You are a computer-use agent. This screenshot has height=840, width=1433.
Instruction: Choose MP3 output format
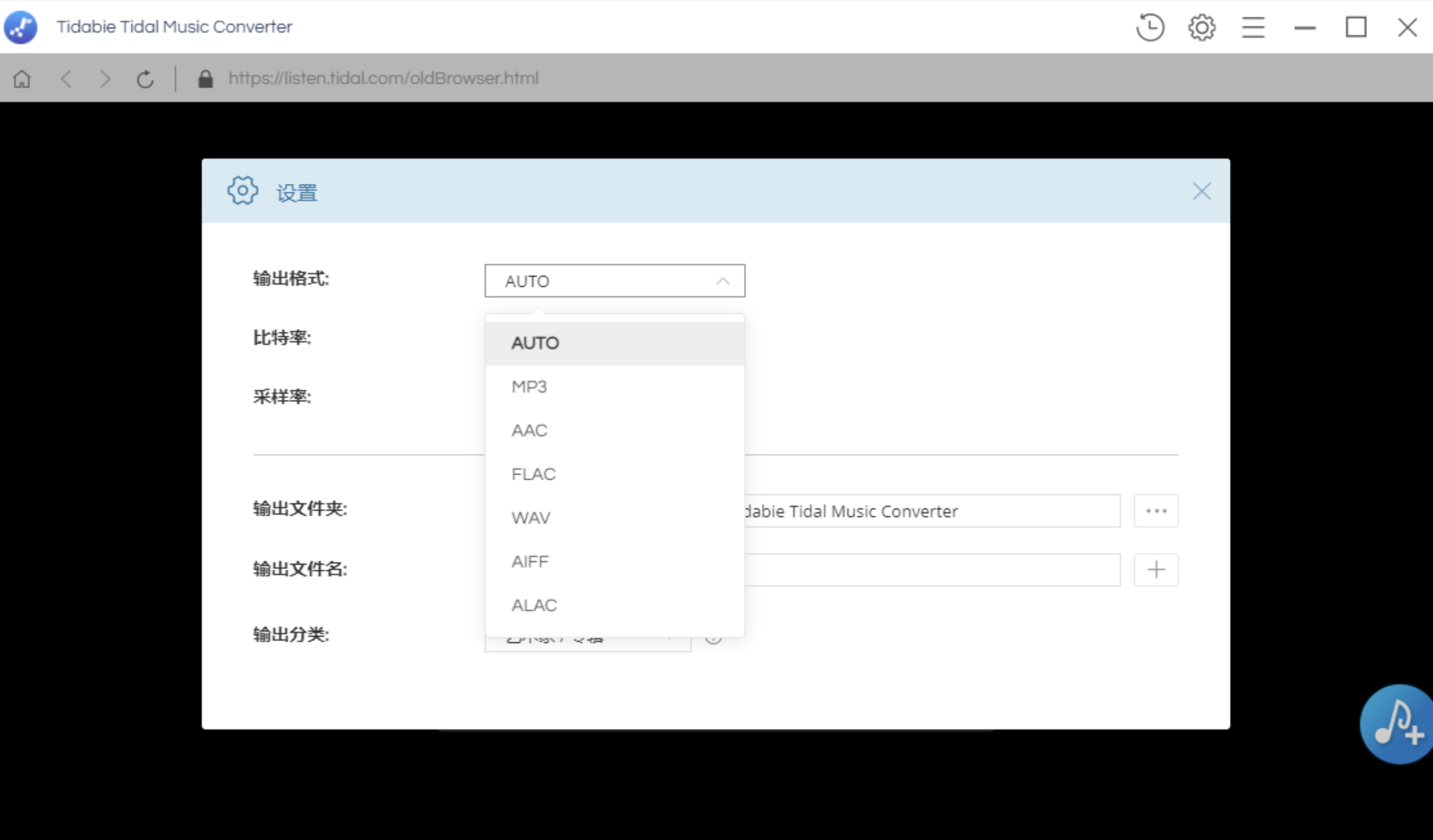click(x=615, y=387)
